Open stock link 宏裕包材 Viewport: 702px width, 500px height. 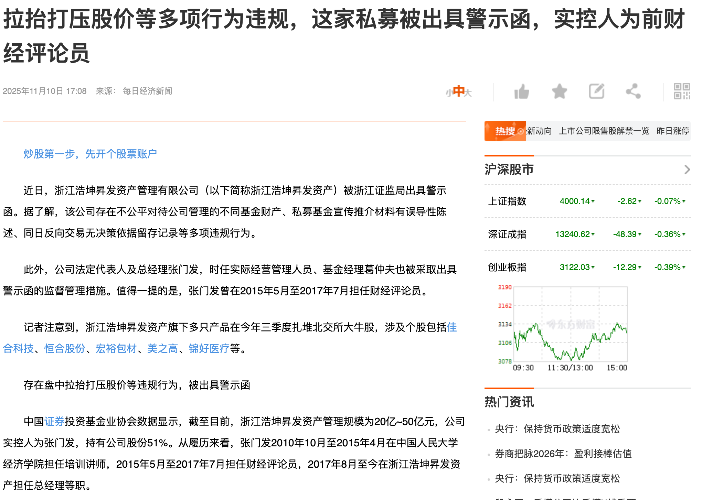[116, 348]
